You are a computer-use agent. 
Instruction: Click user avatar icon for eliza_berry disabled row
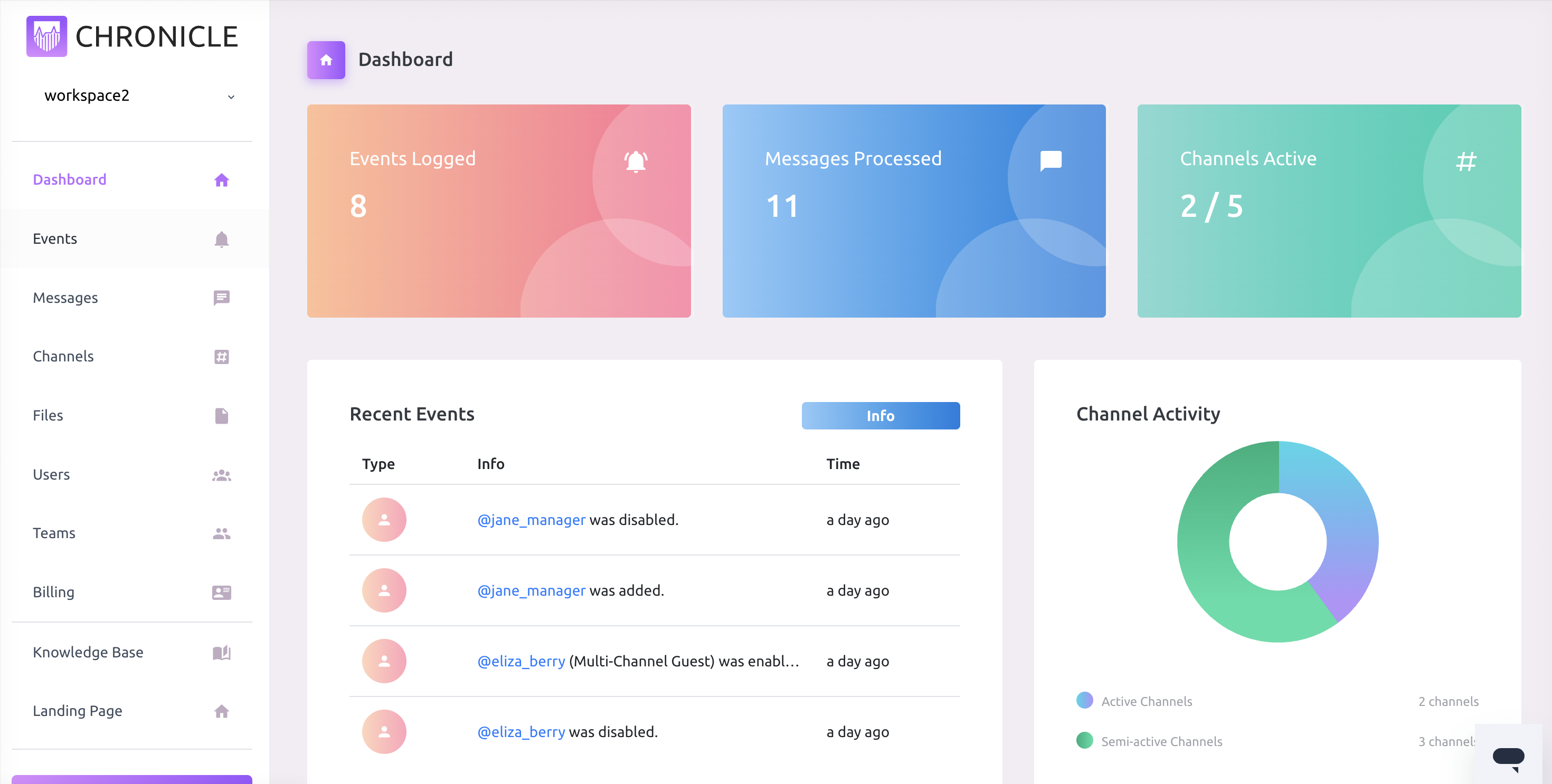(384, 732)
